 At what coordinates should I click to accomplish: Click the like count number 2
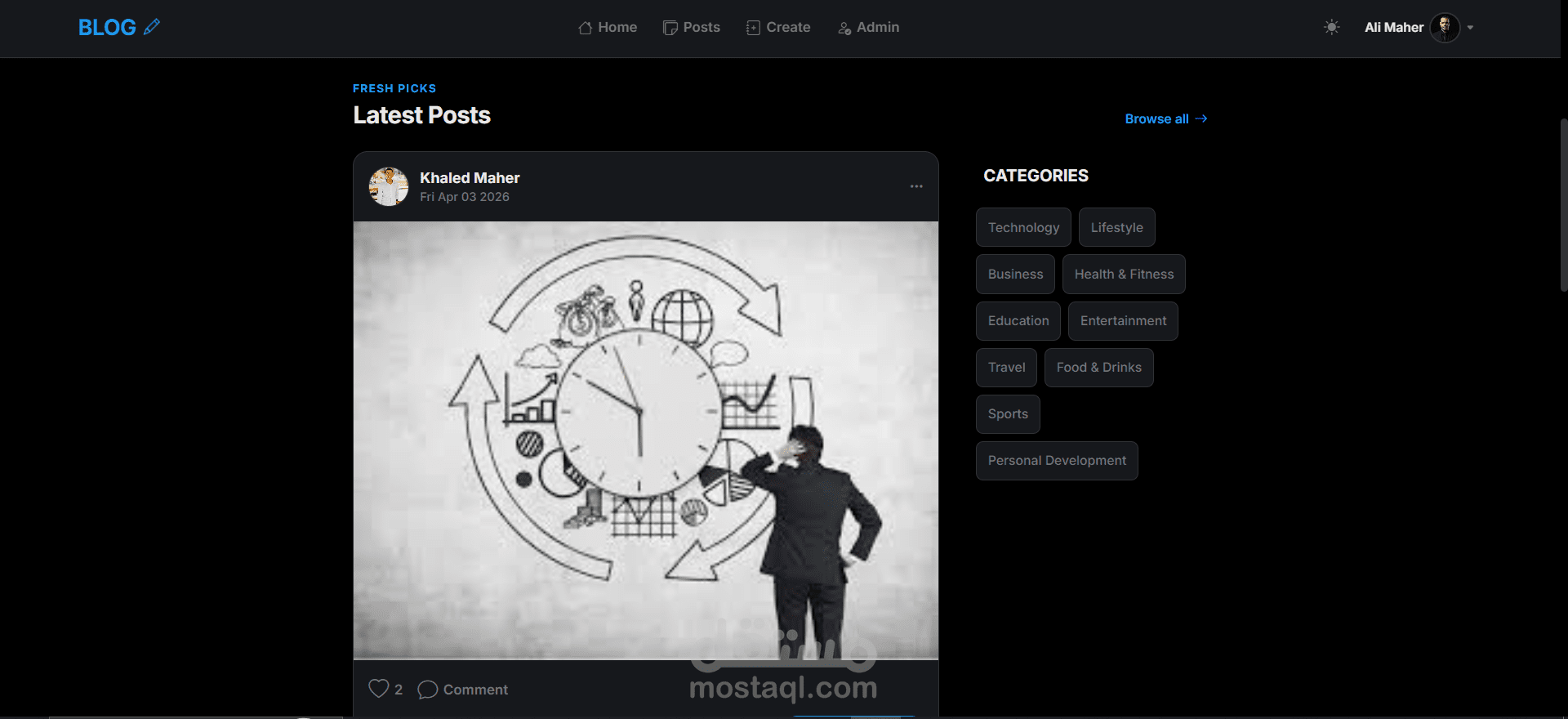click(x=399, y=690)
